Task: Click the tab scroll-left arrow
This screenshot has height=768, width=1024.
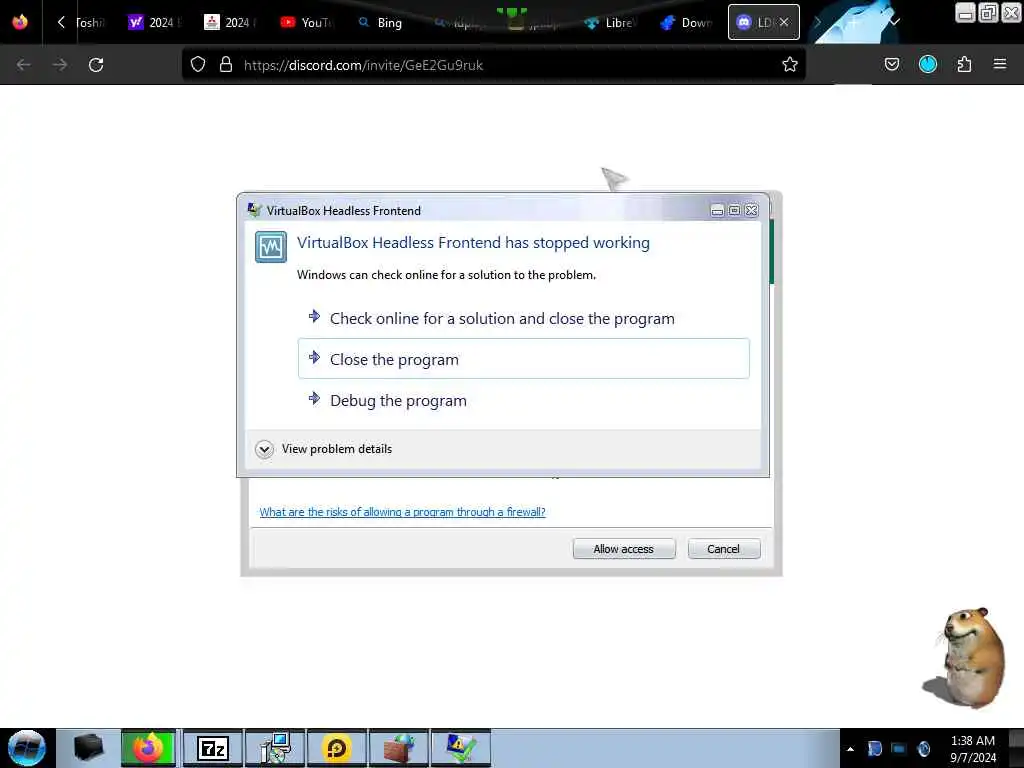Action: (61, 22)
